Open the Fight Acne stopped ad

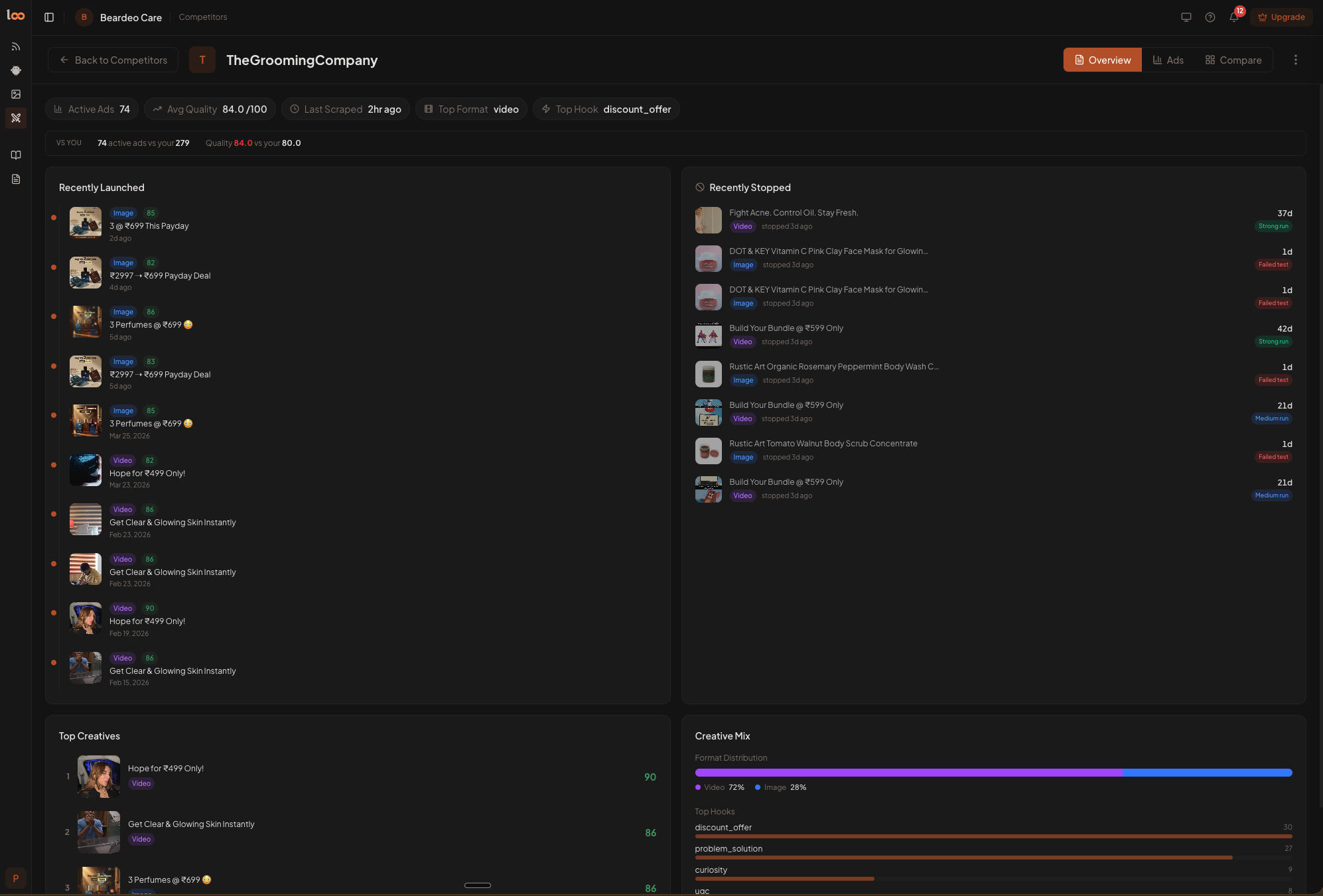point(793,213)
